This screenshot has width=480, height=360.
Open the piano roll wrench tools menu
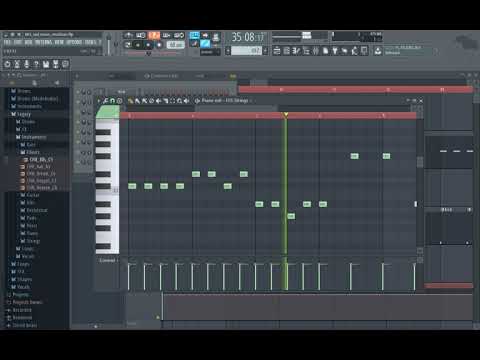pos(105,101)
